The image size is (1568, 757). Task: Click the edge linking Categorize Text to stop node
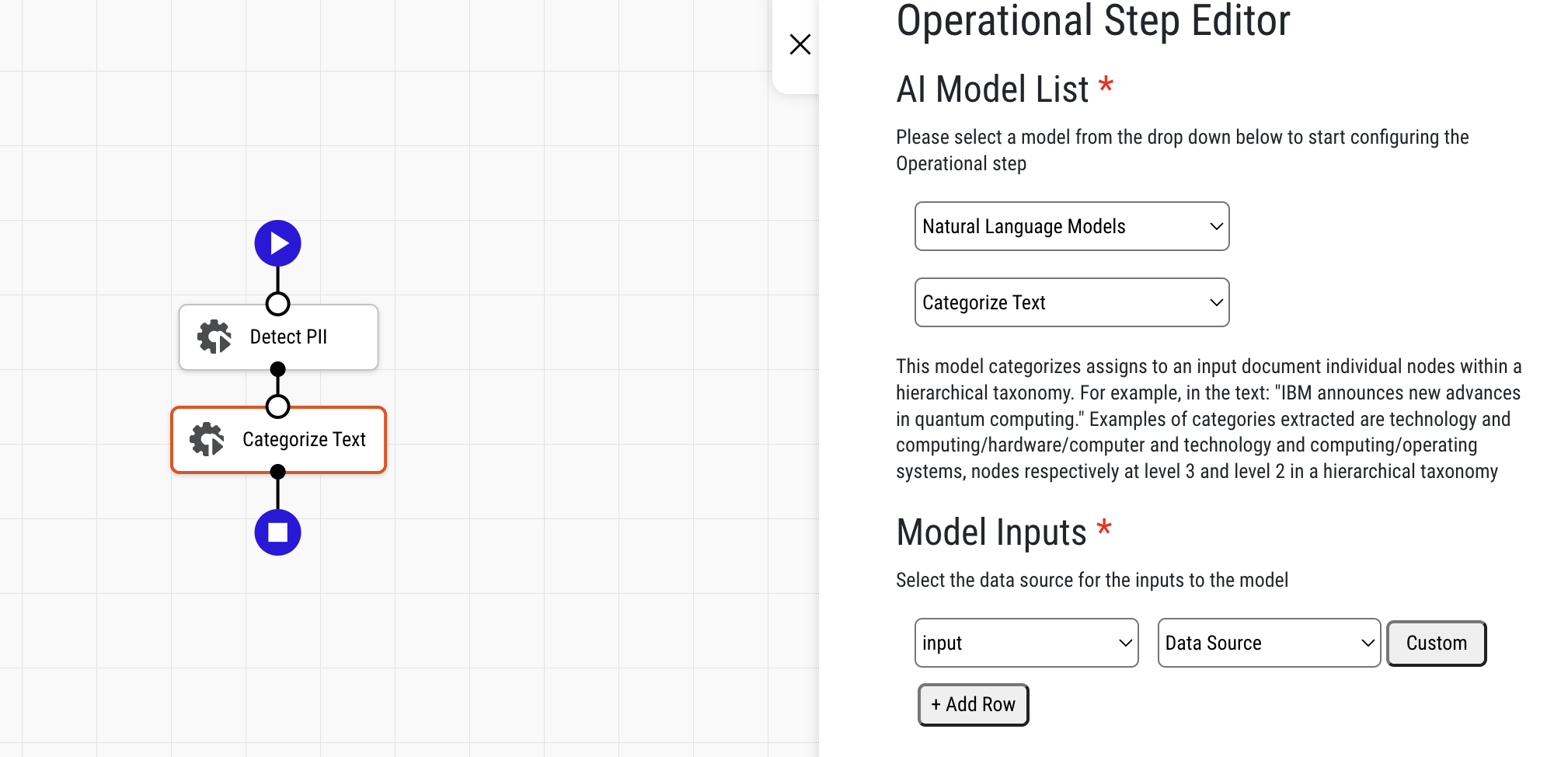tap(277, 496)
